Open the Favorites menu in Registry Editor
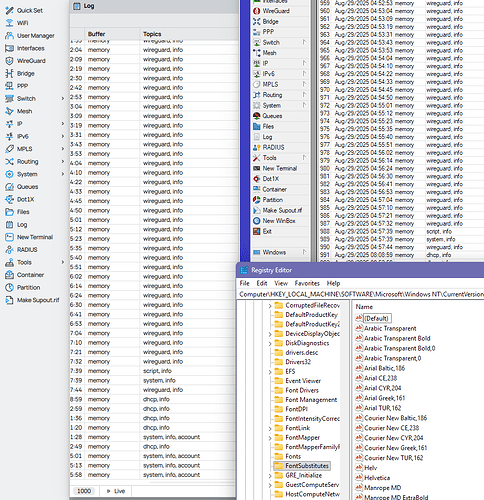This screenshot has width=484, height=500. point(307,283)
